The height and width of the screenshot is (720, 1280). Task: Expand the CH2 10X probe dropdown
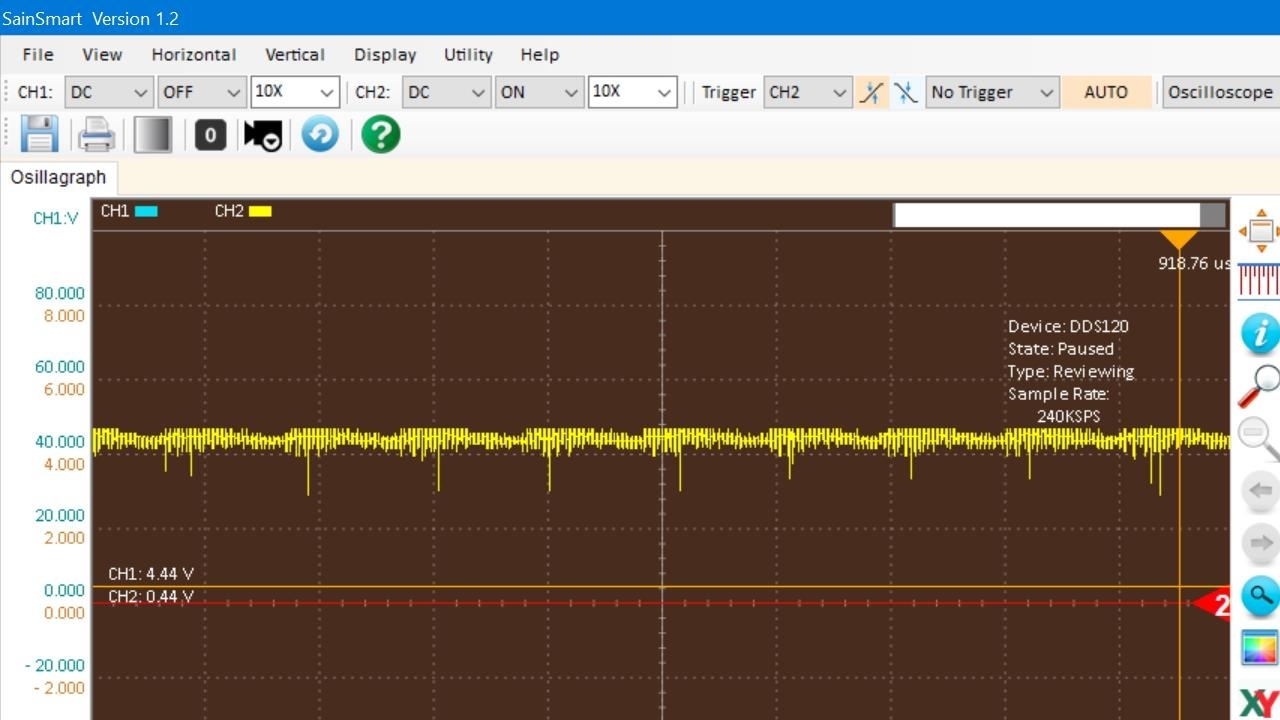click(x=633, y=92)
